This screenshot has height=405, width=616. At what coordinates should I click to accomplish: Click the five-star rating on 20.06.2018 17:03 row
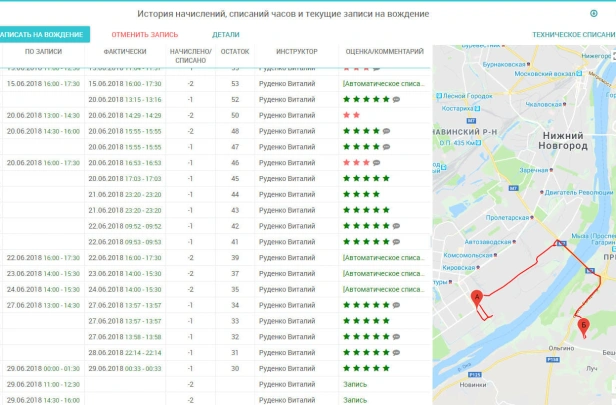pyautogui.click(x=365, y=178)
